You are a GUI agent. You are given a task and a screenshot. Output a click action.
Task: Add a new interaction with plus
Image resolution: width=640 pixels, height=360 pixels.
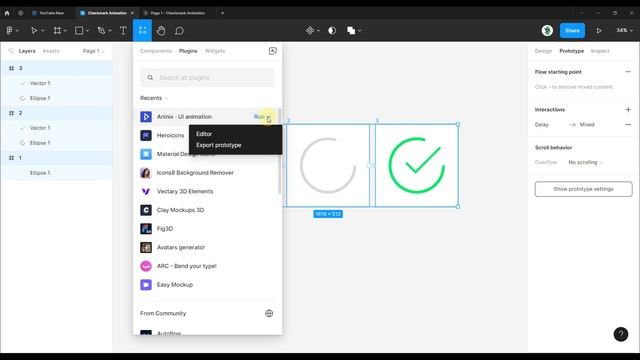628,109
